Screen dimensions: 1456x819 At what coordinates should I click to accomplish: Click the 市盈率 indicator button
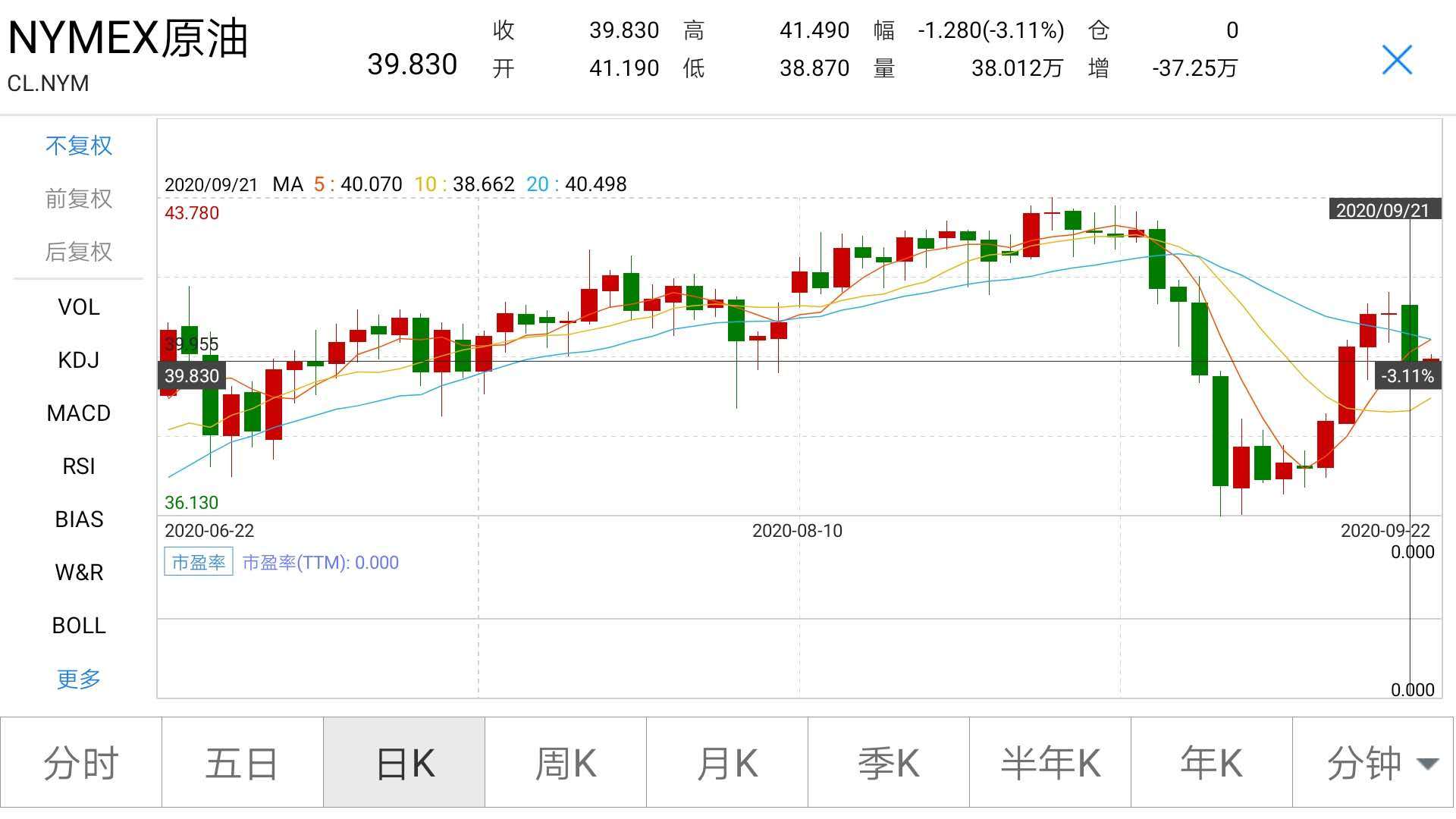point(199,562)
